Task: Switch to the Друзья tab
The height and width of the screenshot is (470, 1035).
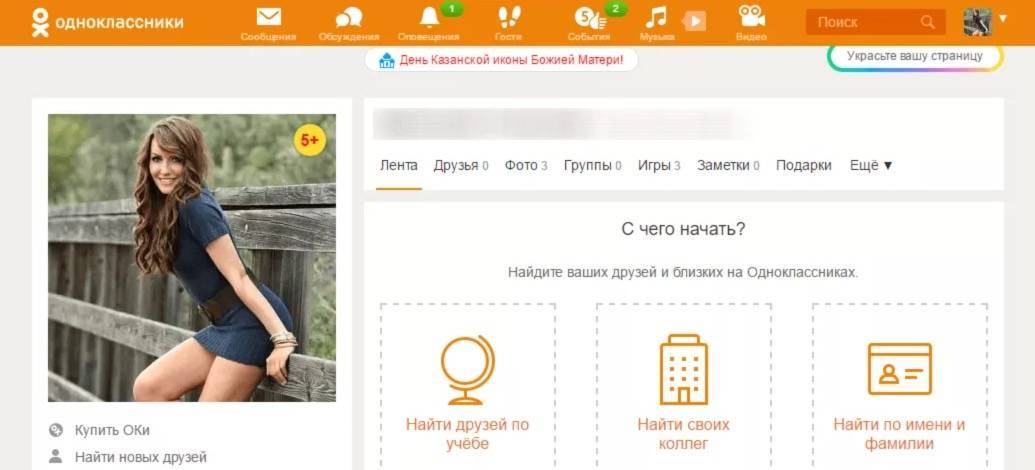Action: pos(461,166)
